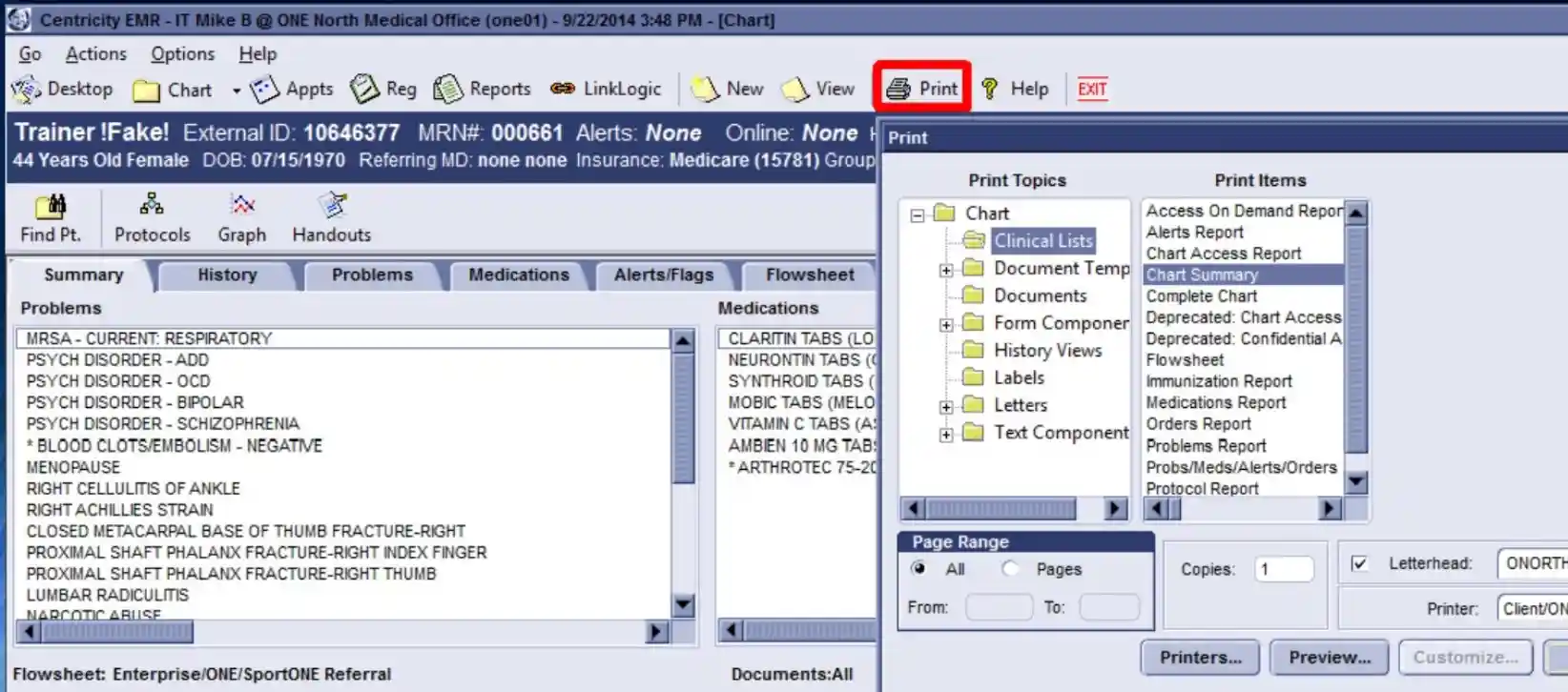Click the Copies input field
1568x692 pixels.
[x=1284, y=569]
